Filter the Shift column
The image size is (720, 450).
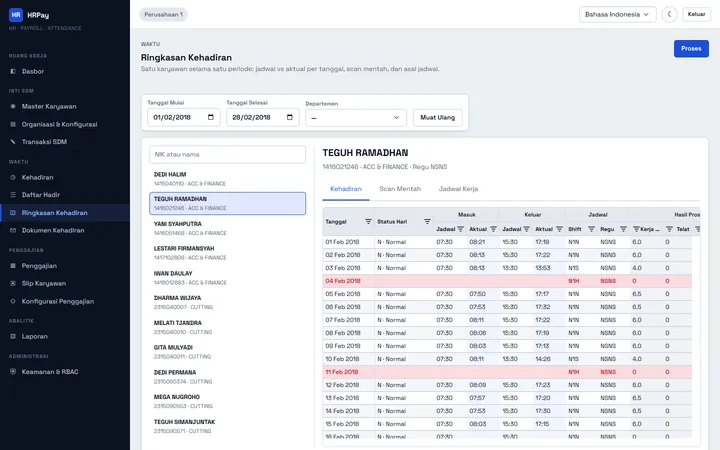point(591,229)
